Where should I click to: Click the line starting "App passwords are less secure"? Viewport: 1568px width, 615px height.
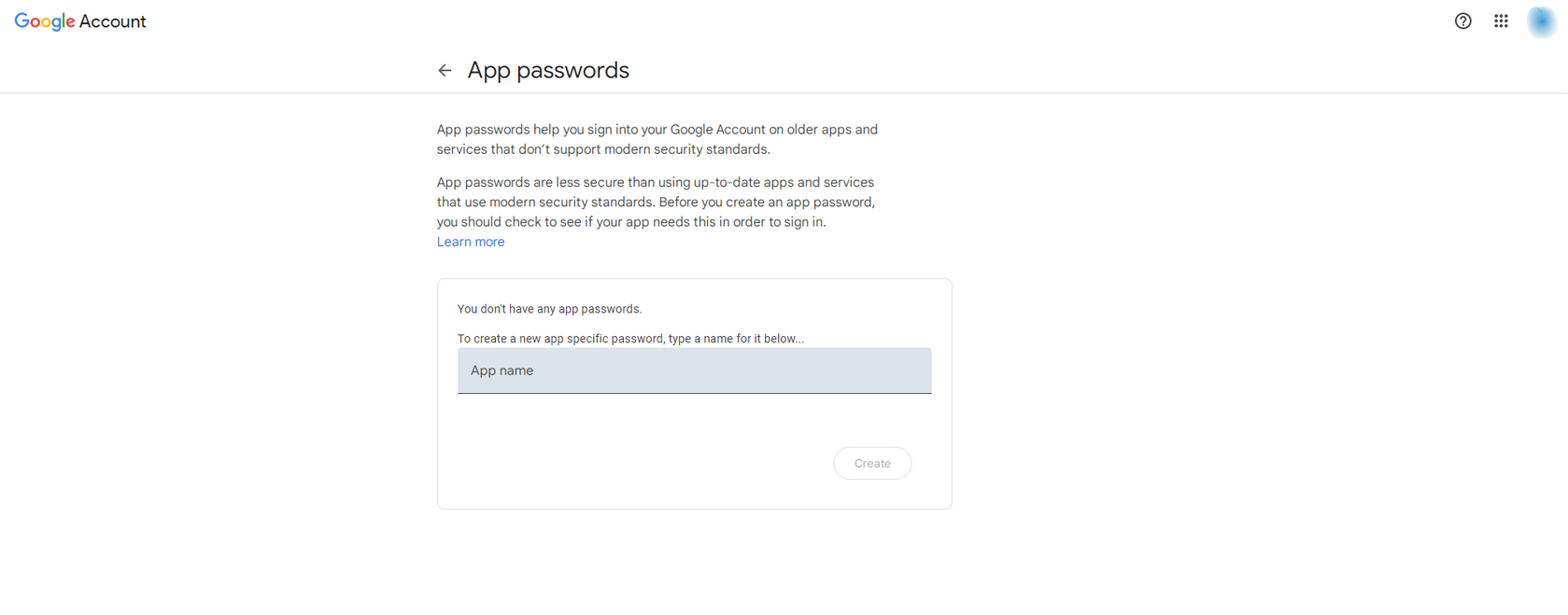(x=655, y=182)
